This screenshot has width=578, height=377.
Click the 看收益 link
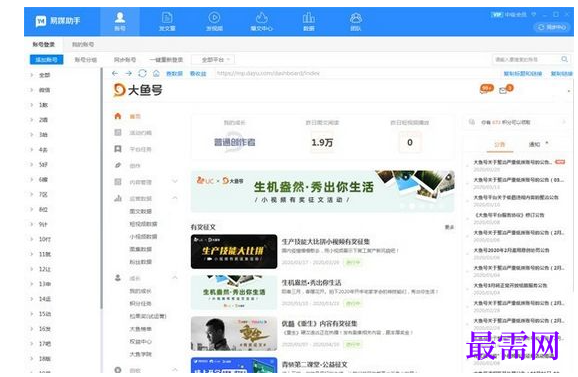[x=198, y=74]
